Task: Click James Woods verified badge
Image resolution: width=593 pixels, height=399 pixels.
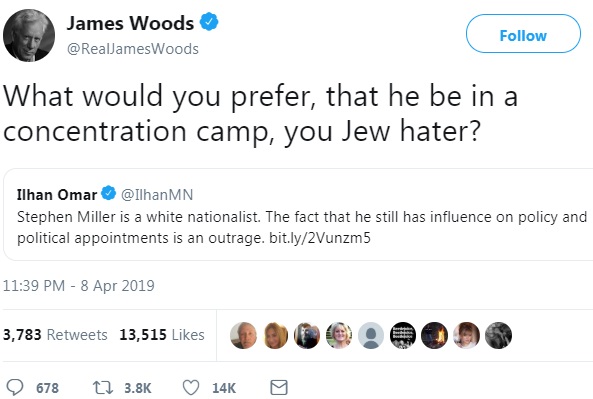Action: coord(209,22)
